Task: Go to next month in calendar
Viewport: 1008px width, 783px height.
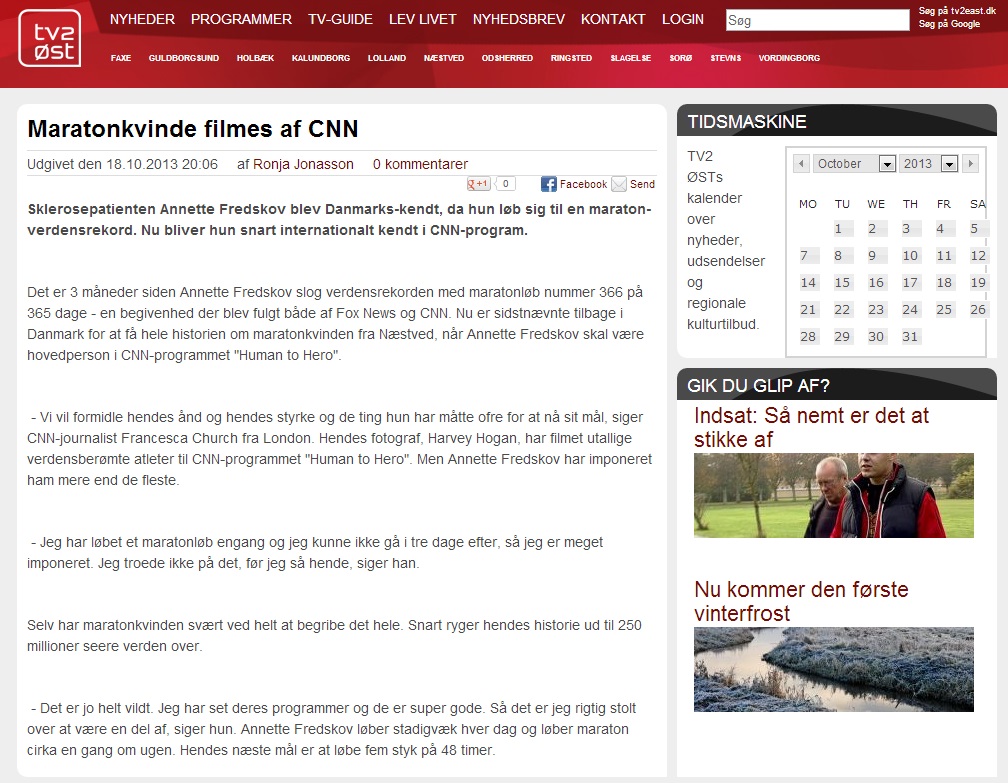Action: 971,163
